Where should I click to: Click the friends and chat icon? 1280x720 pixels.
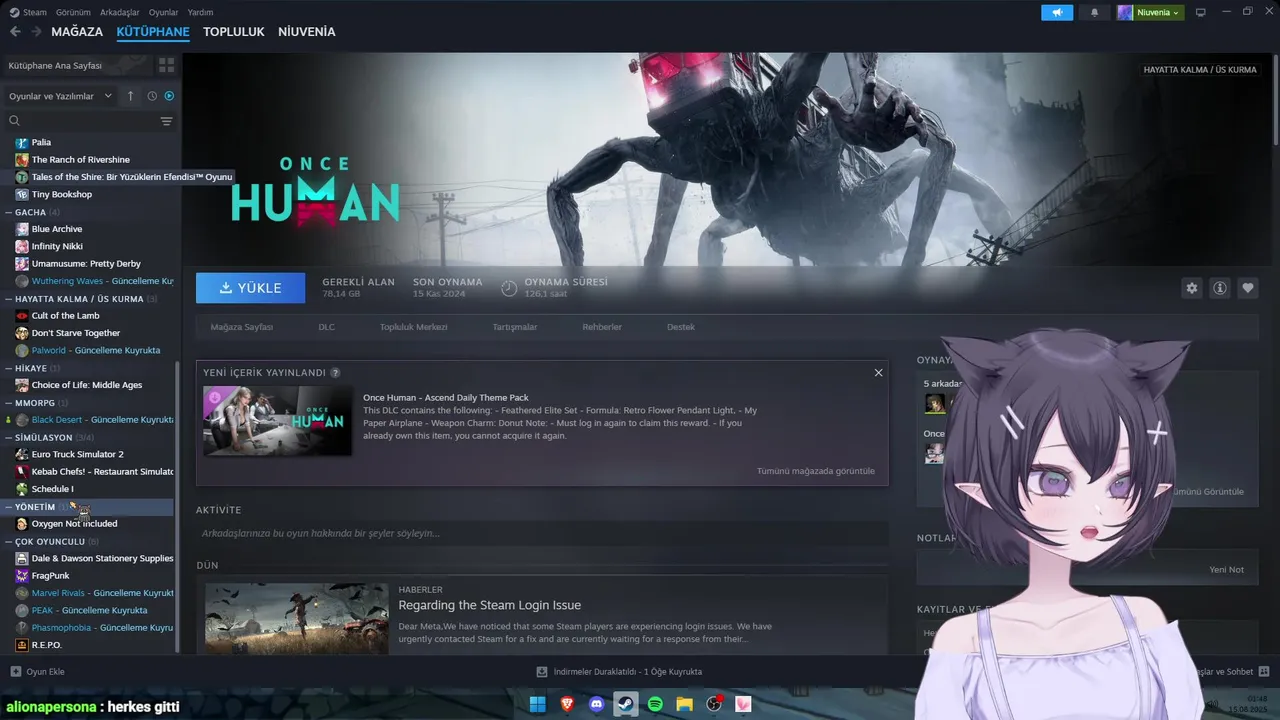(1264, 671)
